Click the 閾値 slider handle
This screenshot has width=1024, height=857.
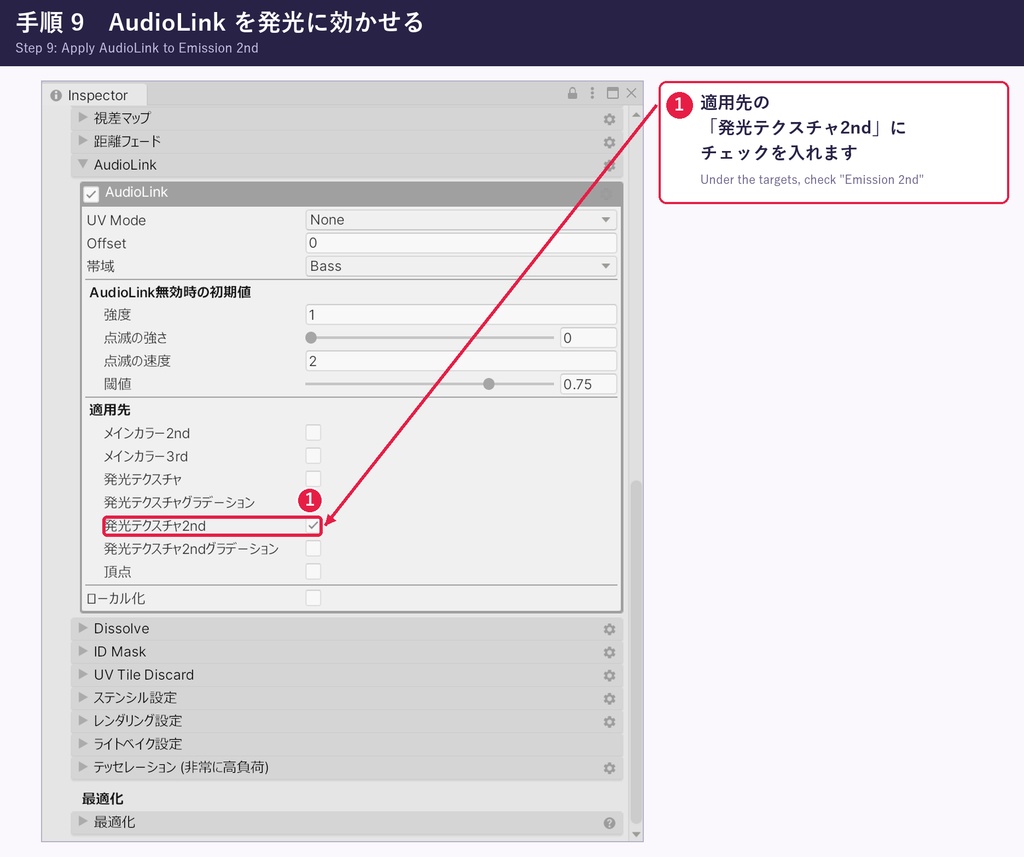point(488,384)
